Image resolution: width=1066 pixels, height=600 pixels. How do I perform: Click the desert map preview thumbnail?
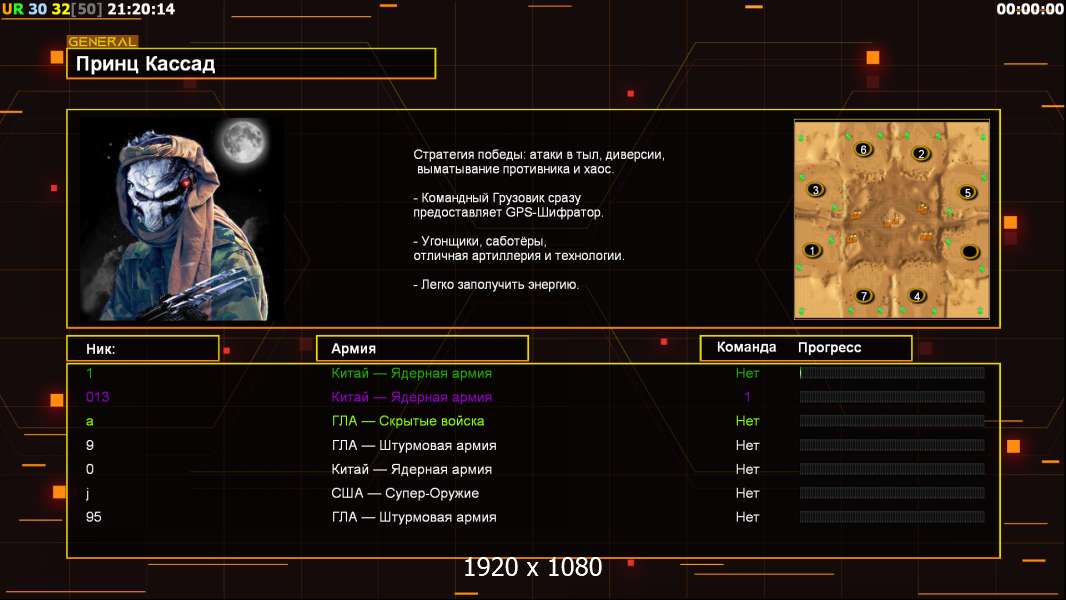coord(891,219)
